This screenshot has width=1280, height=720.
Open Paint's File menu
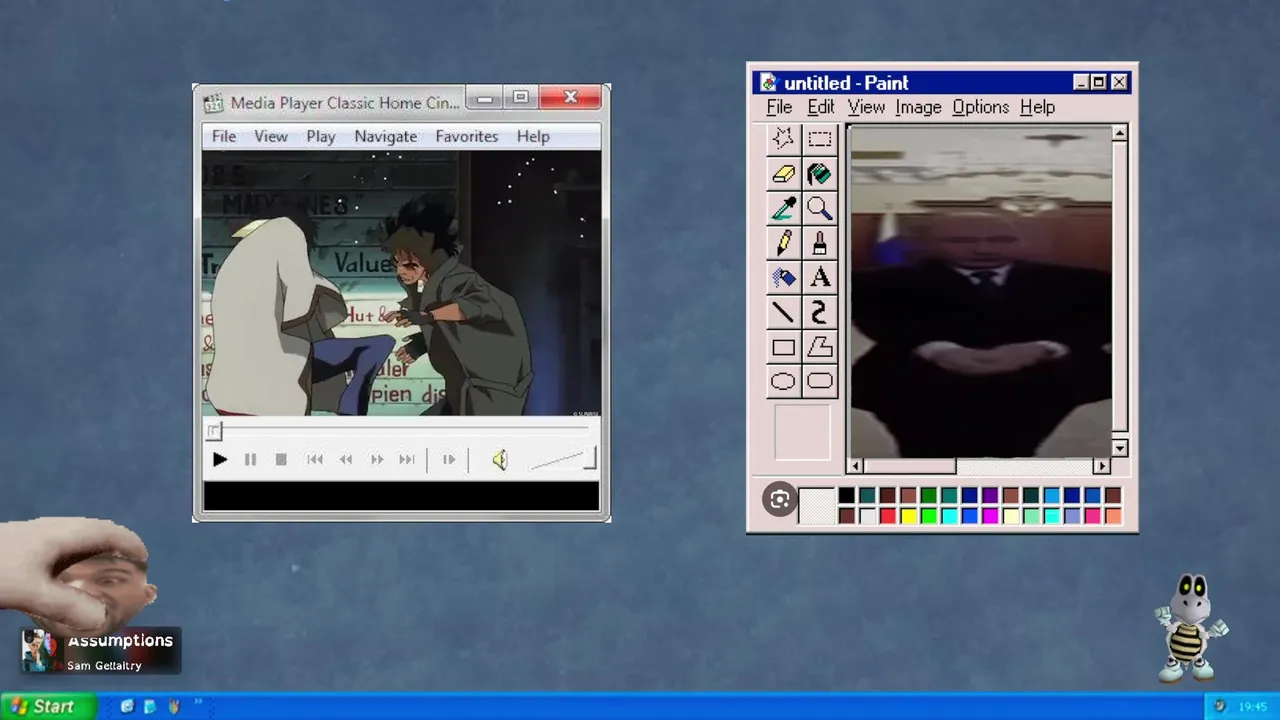pyautogui.click(x=779, y=107)
